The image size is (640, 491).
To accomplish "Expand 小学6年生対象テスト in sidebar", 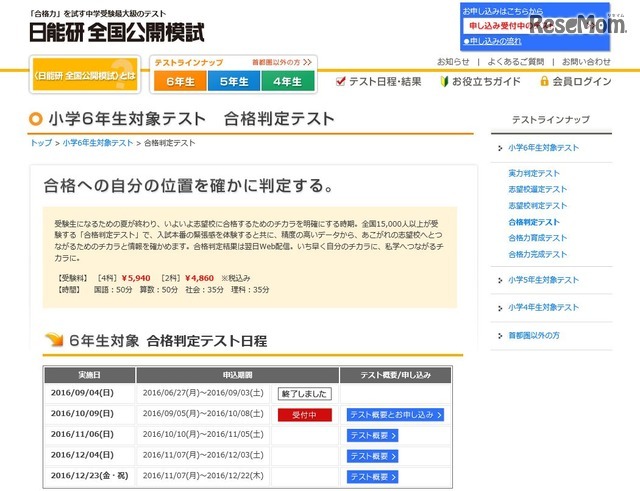I will [x=543, y=148].
